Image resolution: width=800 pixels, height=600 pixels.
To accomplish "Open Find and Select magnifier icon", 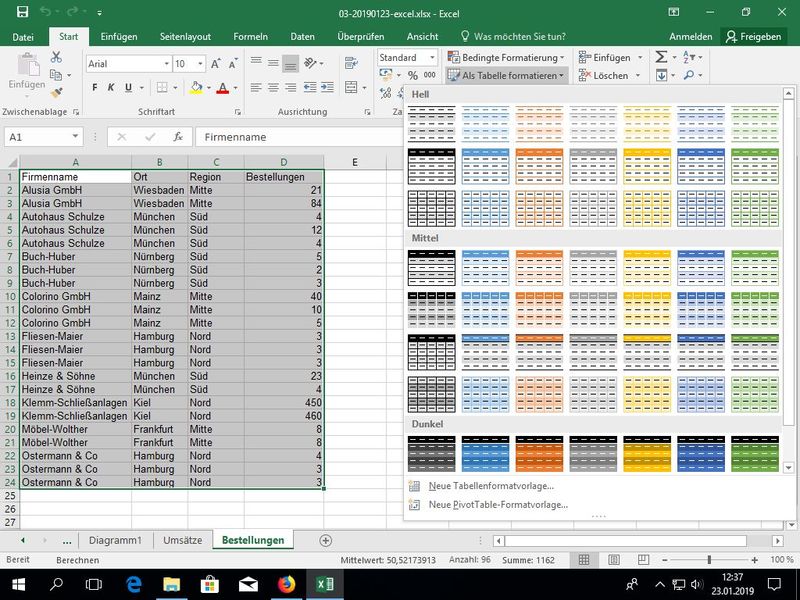I will (x=689, y=76).
